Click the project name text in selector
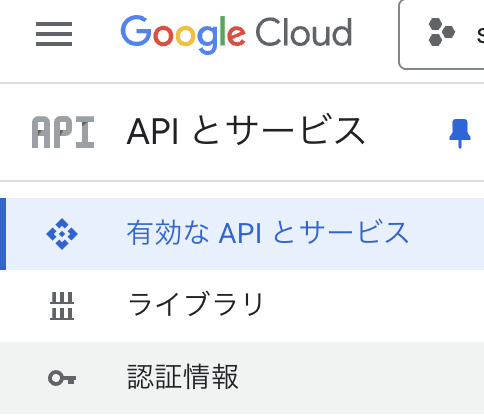 click(x=480, y=33)
